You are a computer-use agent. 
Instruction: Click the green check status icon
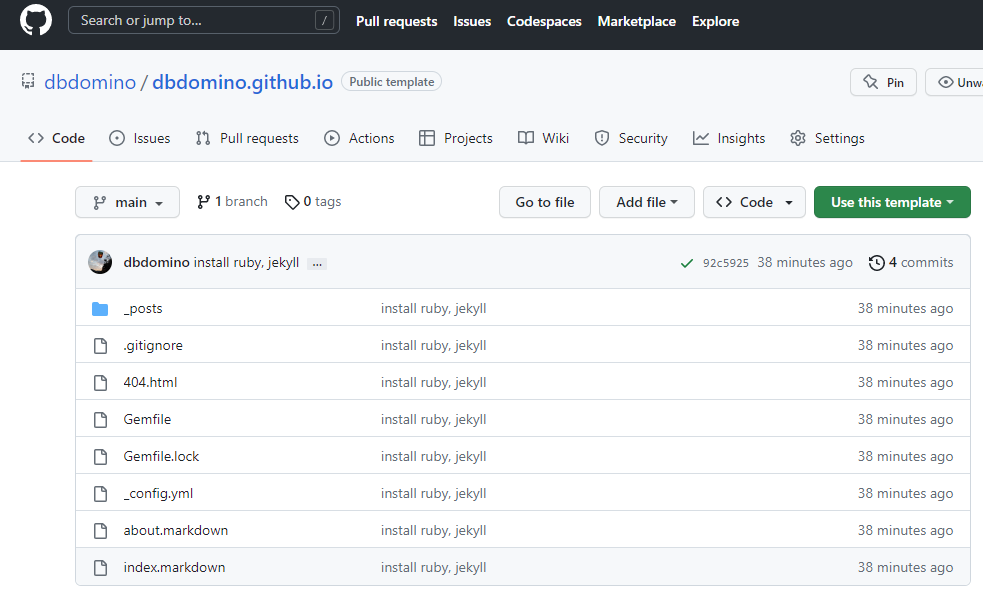click(686, 263)
